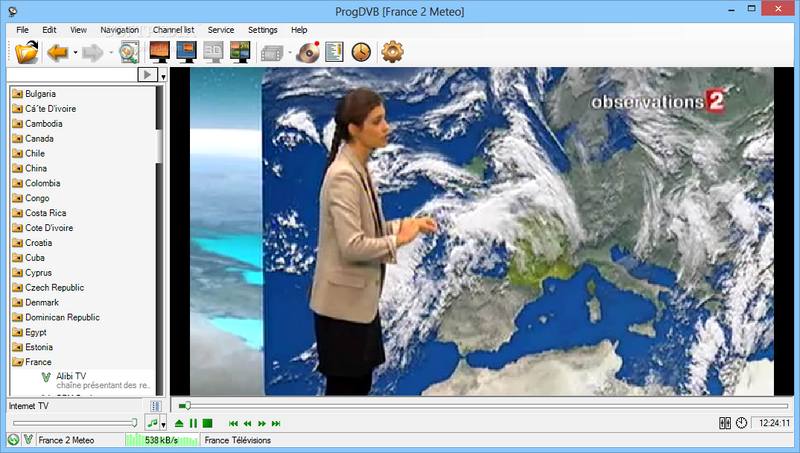This screenshot has width=800, height=453.
Task: Click the green refresh status icon
Action: 13,440
